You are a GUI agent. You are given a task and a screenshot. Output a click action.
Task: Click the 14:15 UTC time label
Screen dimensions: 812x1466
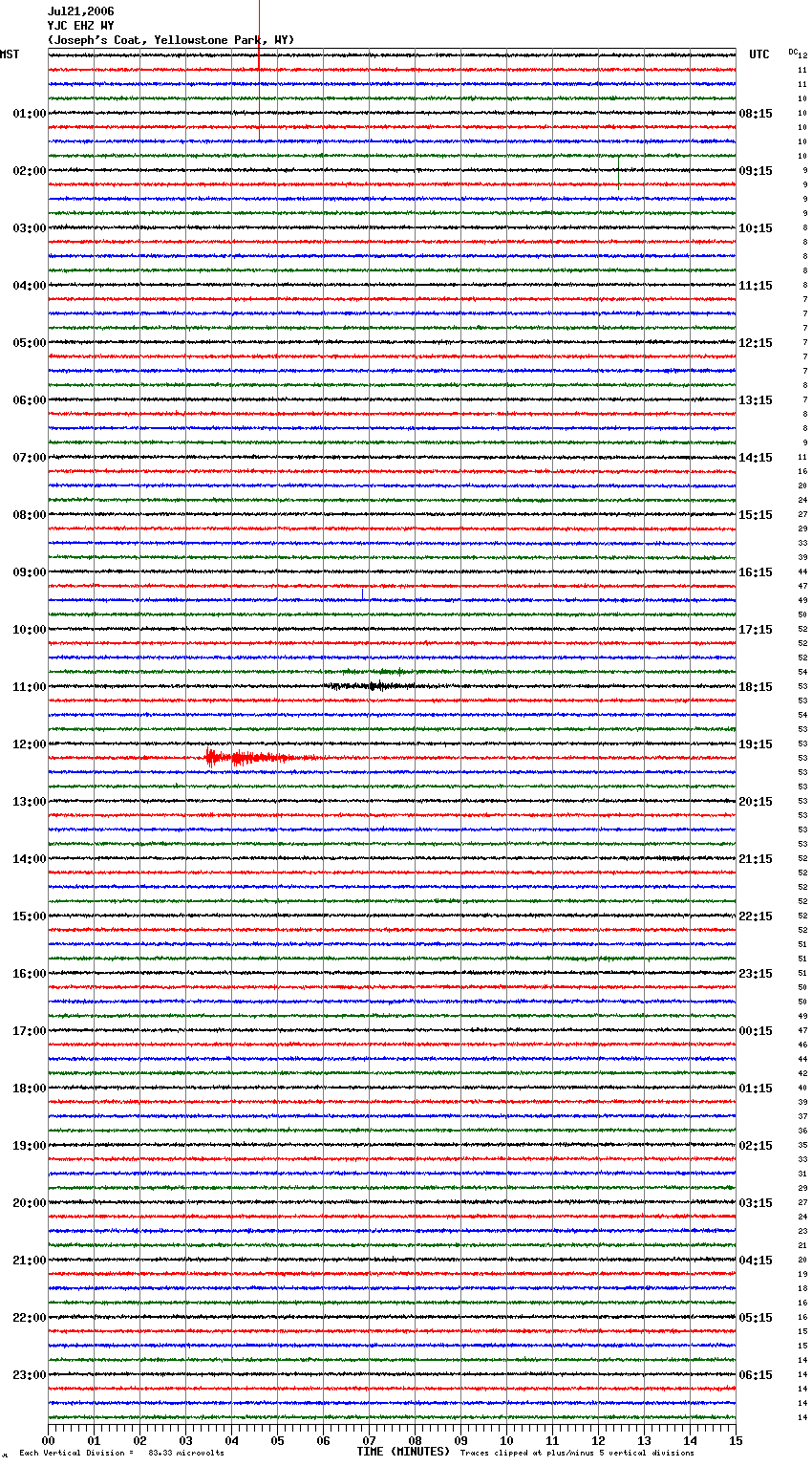[756, 458]
